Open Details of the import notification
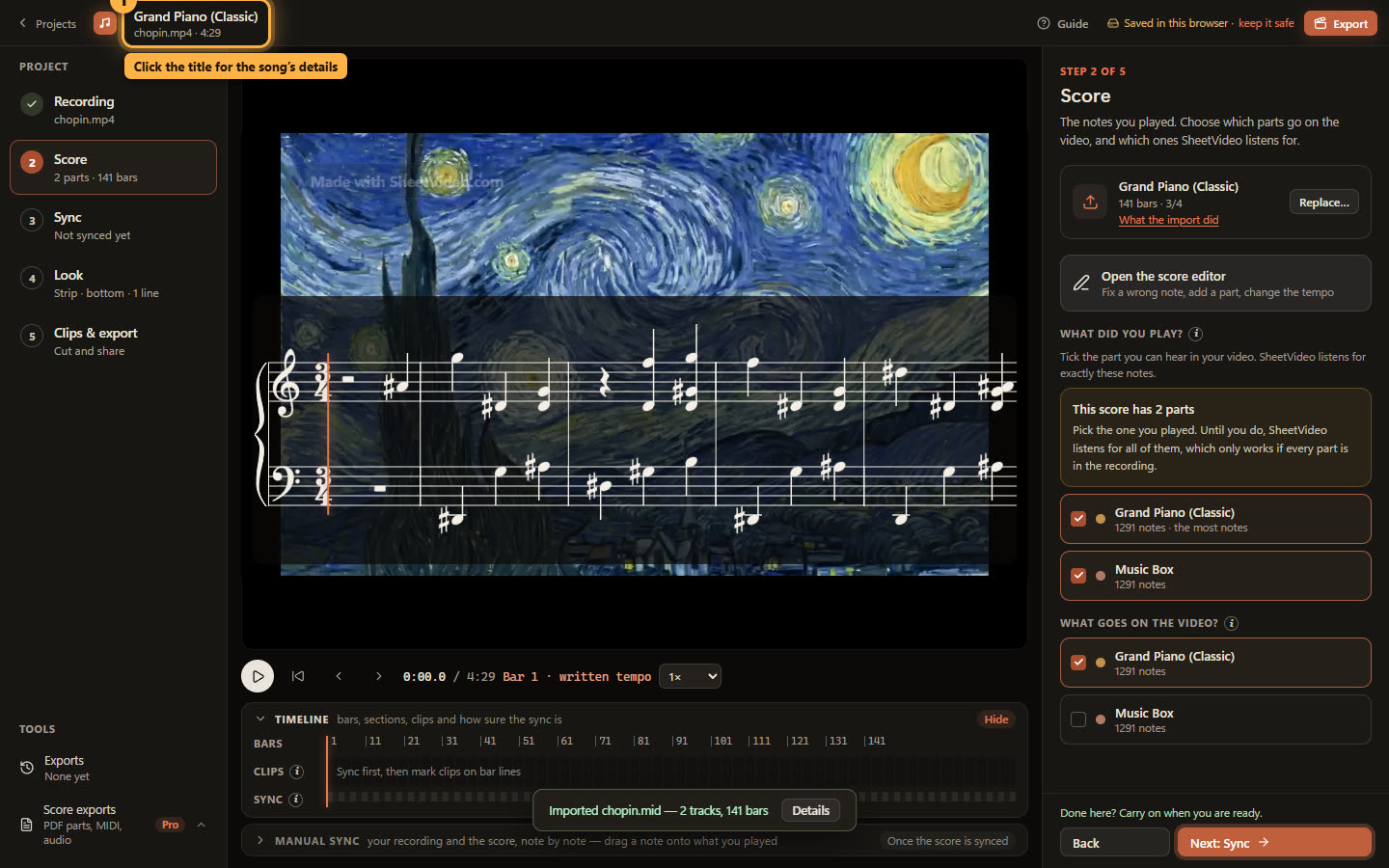The image size is (1389, 868). click(x=810, y=810)
